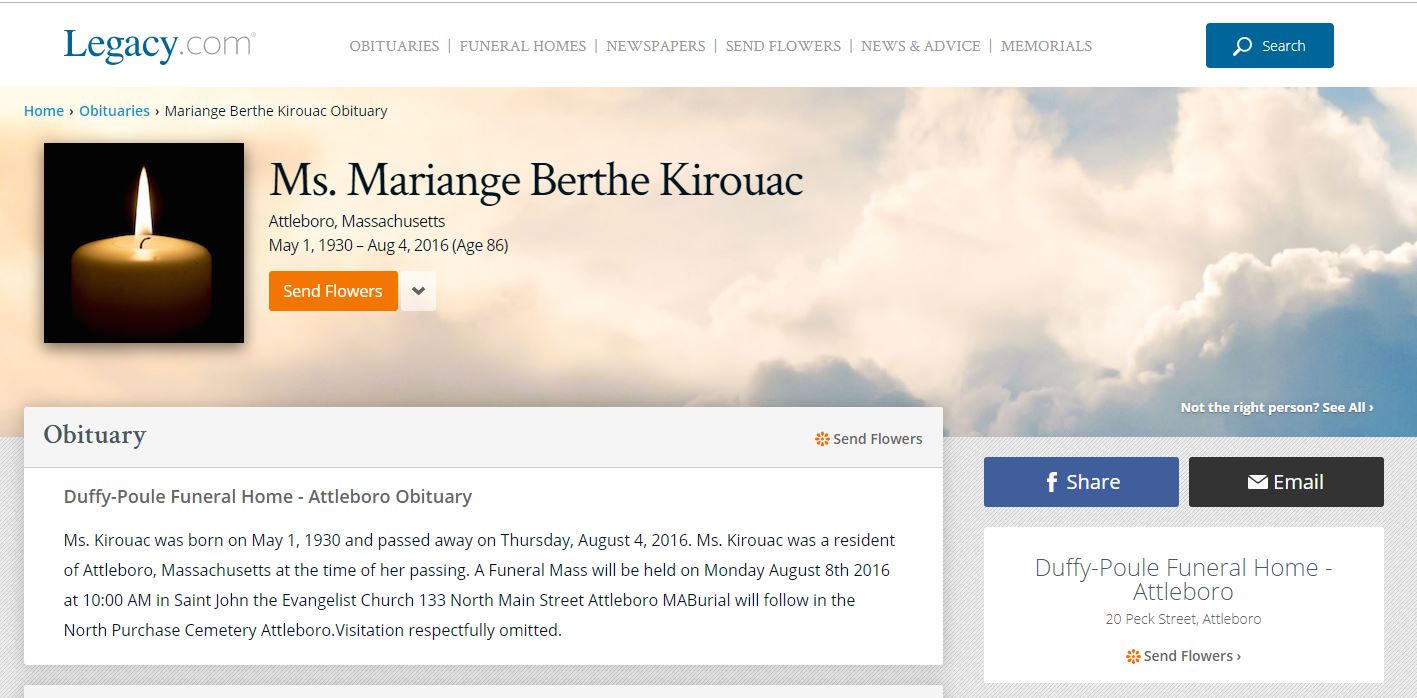Follow the Obituaries breadcrumb link

point(114,111)
